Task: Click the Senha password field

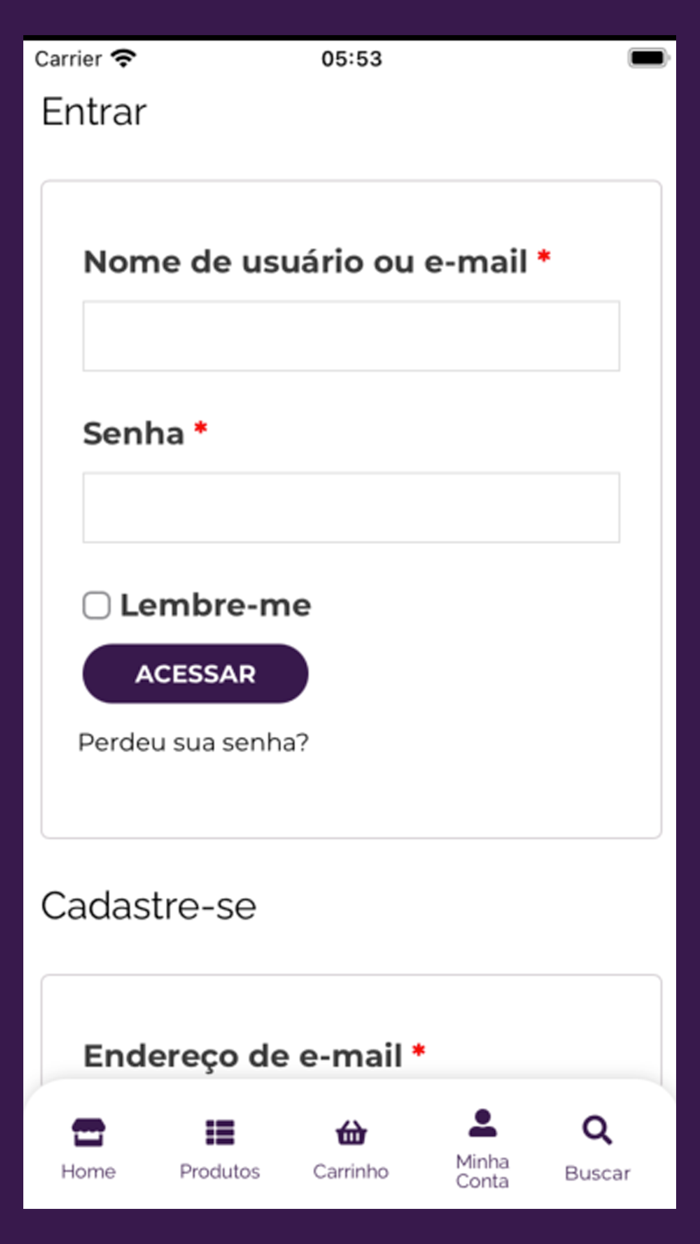Action: 351,507
